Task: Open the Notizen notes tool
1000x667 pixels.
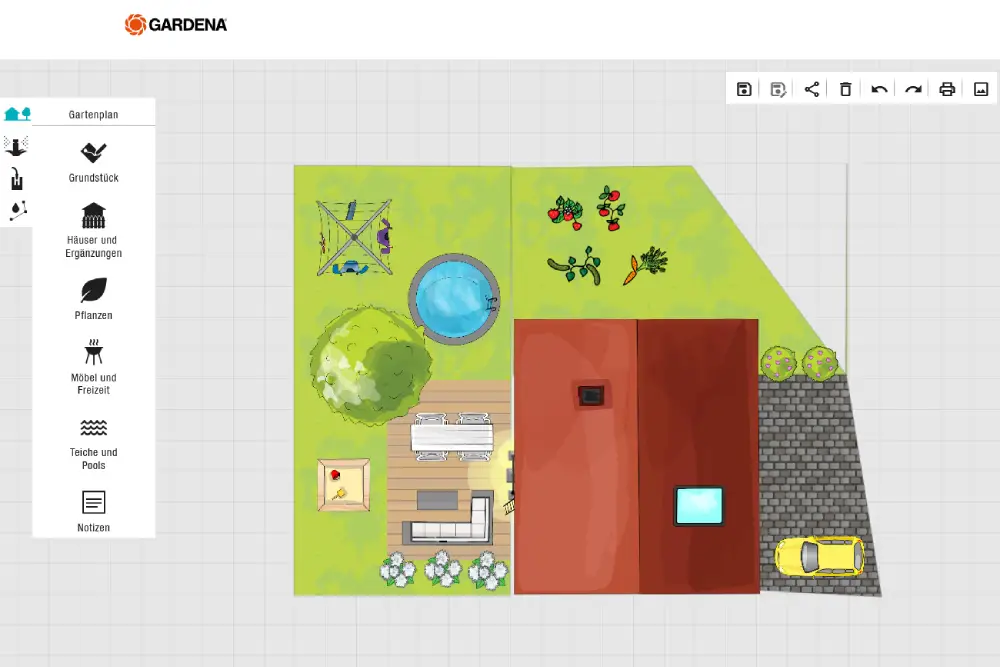Action: tap(94, 510)
